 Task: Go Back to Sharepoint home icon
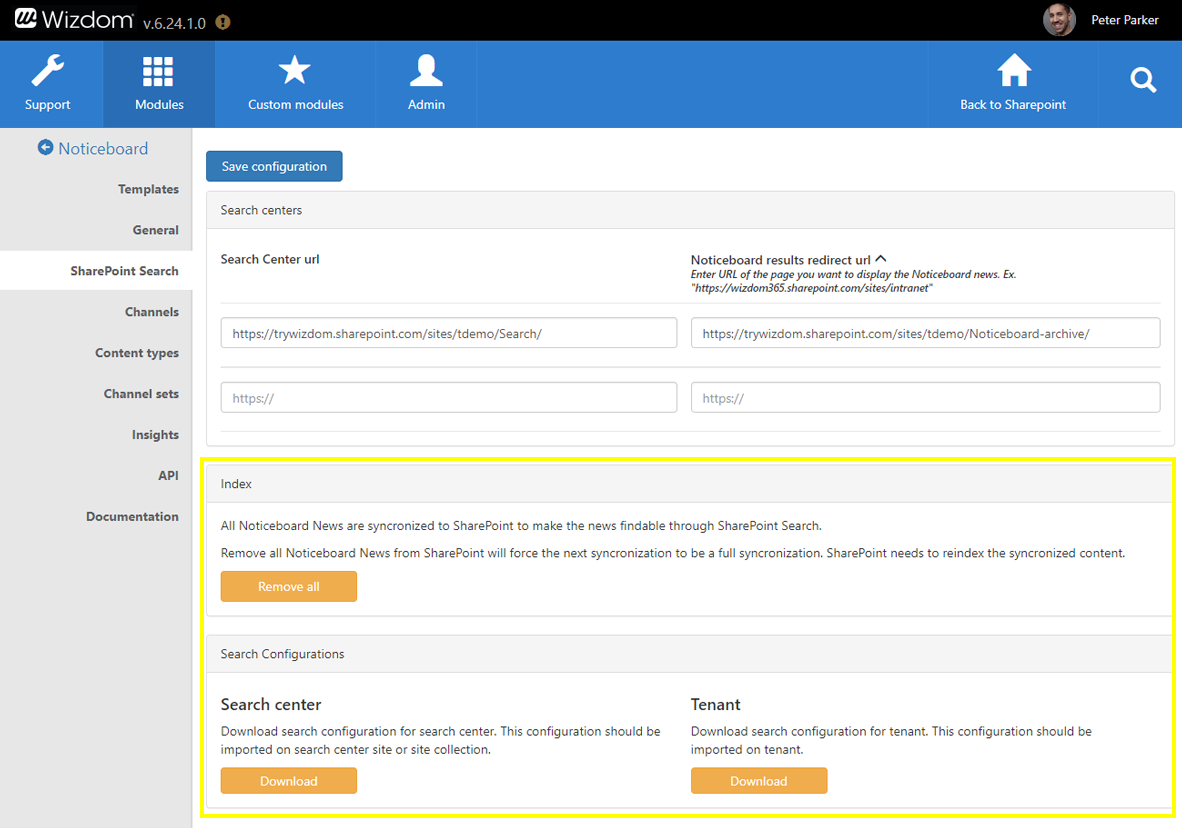click(1013, 72)
